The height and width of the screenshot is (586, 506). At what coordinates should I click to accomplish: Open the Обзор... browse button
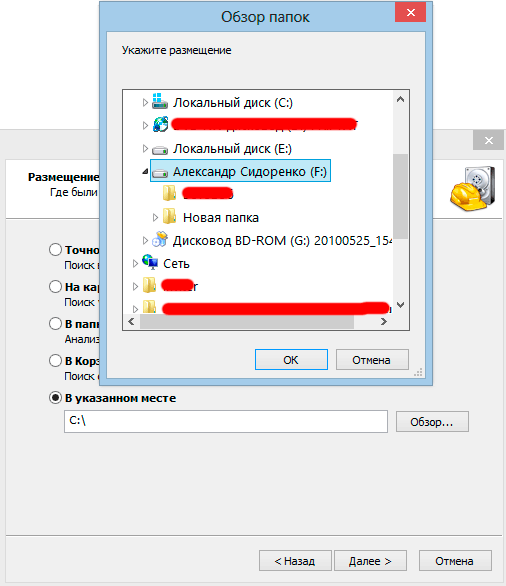click(x=432, y=422)
